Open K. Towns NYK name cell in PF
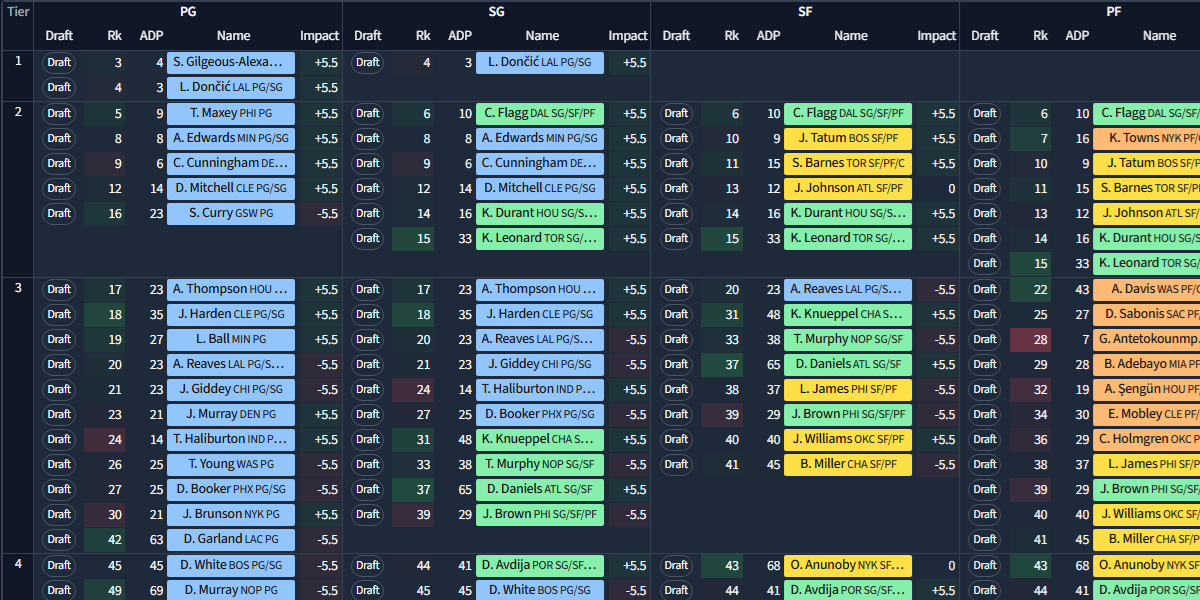 (x=1147, y=139)
